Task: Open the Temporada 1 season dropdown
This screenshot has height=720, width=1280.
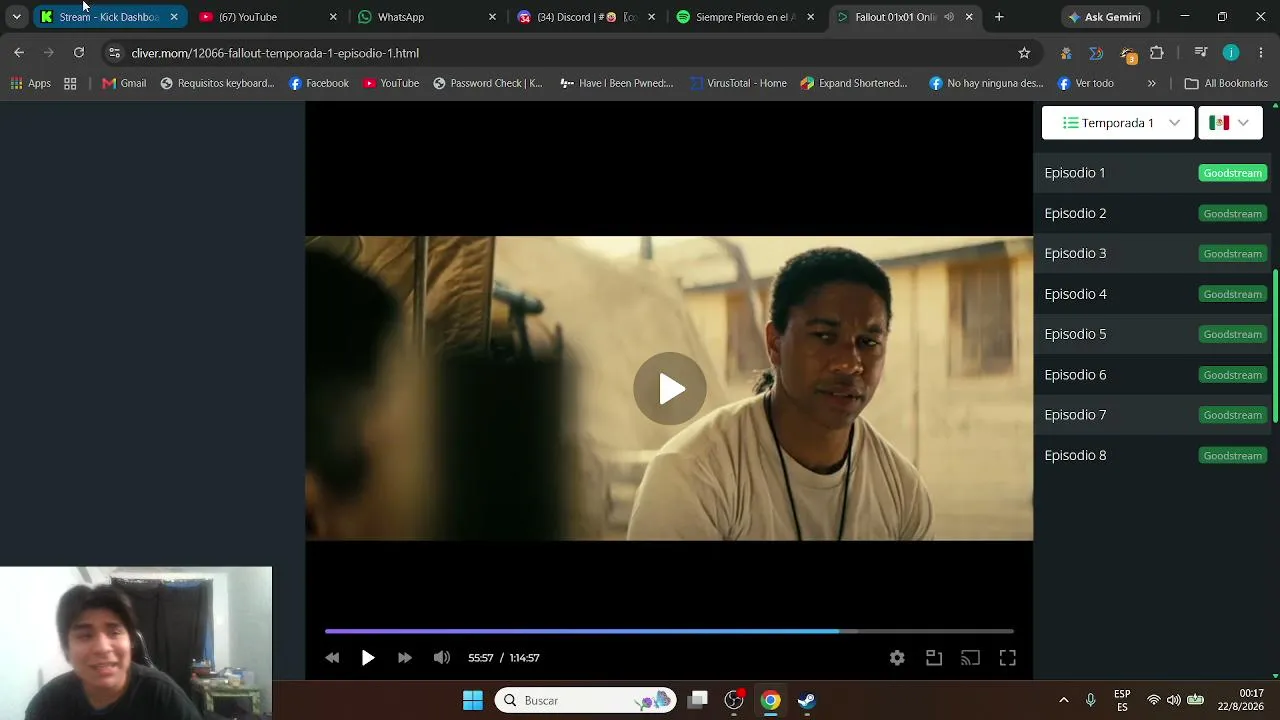Action: pyautogui.click(x=1118, y=123)
